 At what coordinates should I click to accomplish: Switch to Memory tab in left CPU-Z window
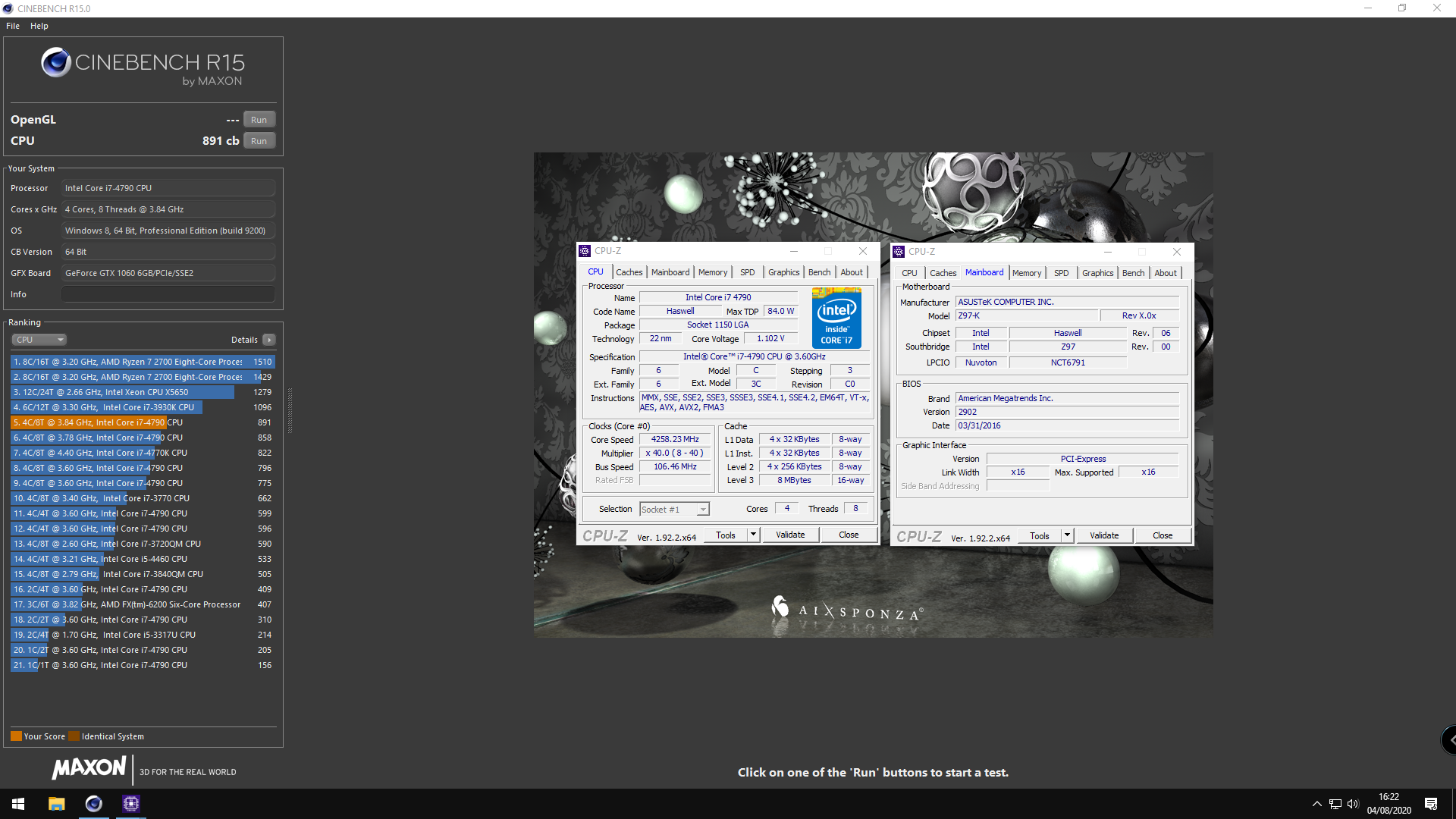(x=713, y=272)
